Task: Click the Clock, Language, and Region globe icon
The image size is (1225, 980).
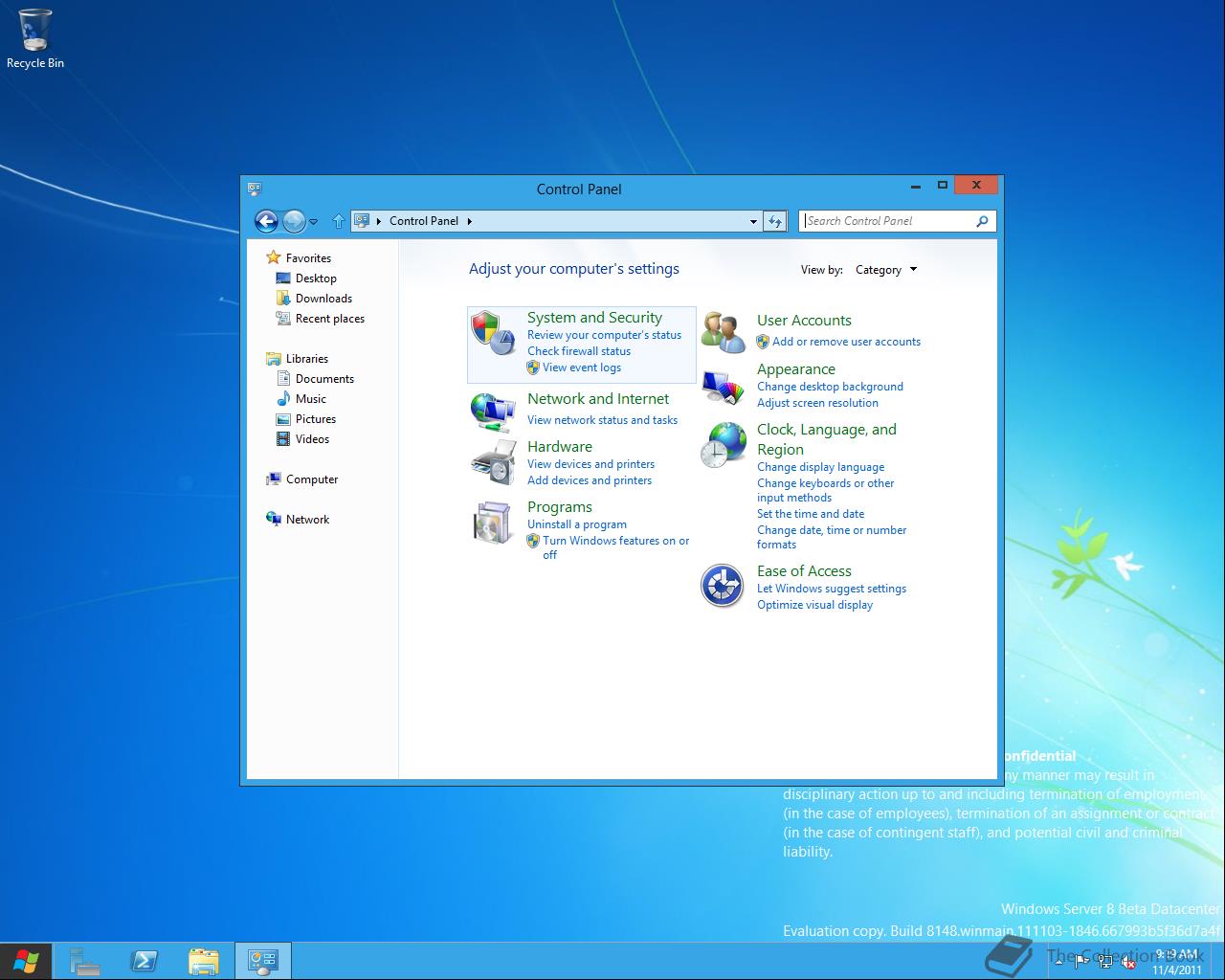Action: (724, 445)
